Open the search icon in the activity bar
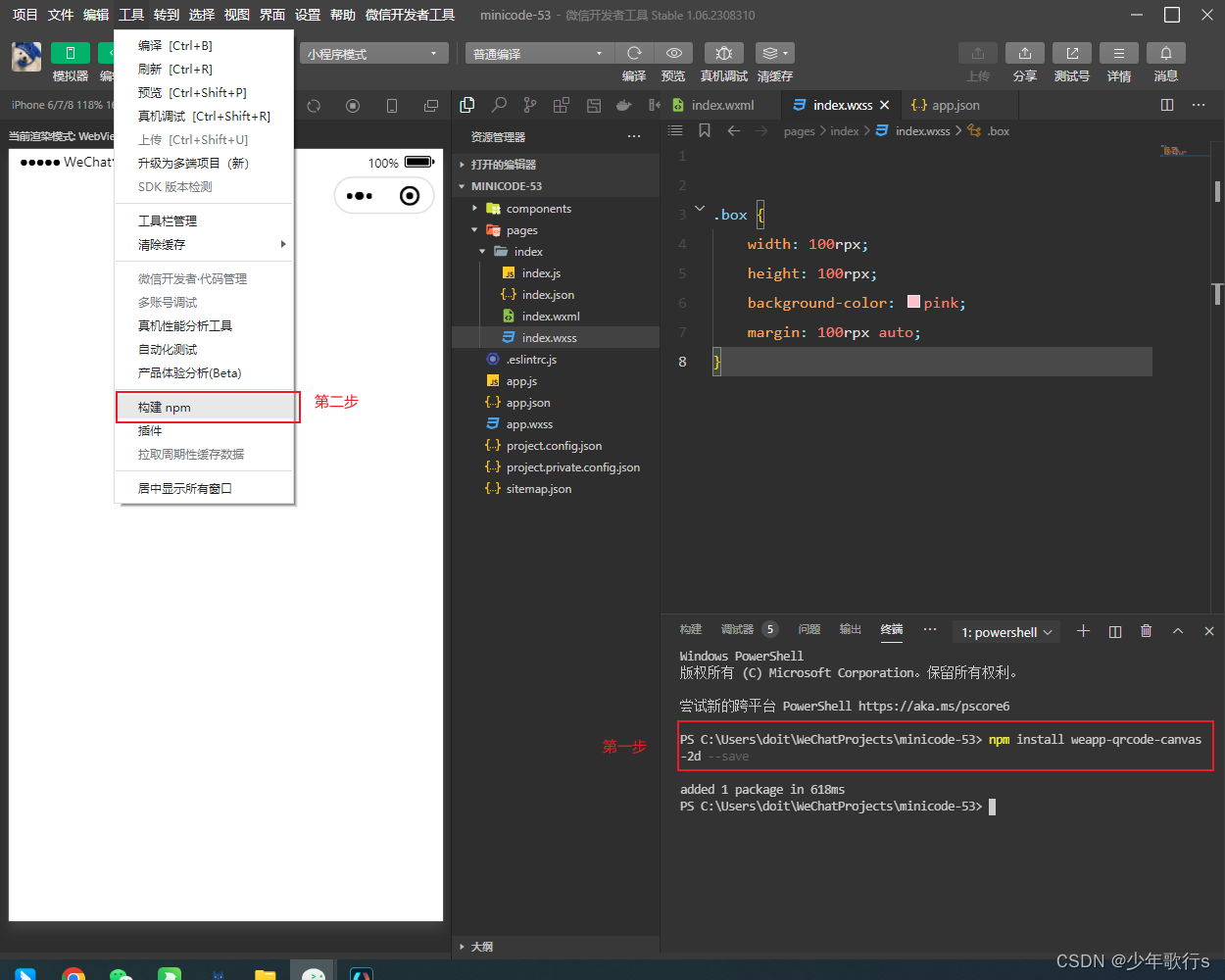This screenshot has height=980, width=1225. click(499, 105)
